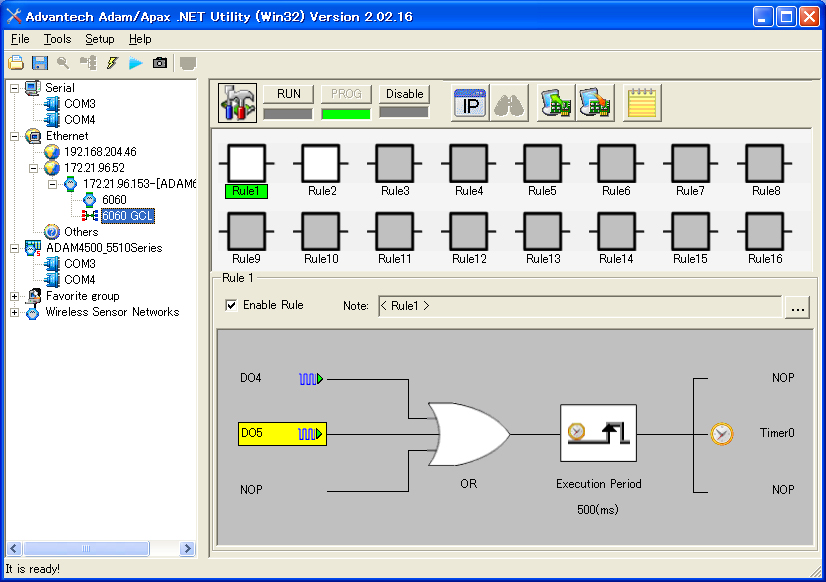This screenshot has width=826, height=582.
Task: Select the Rule12 block icon
Action: (468, 232)
